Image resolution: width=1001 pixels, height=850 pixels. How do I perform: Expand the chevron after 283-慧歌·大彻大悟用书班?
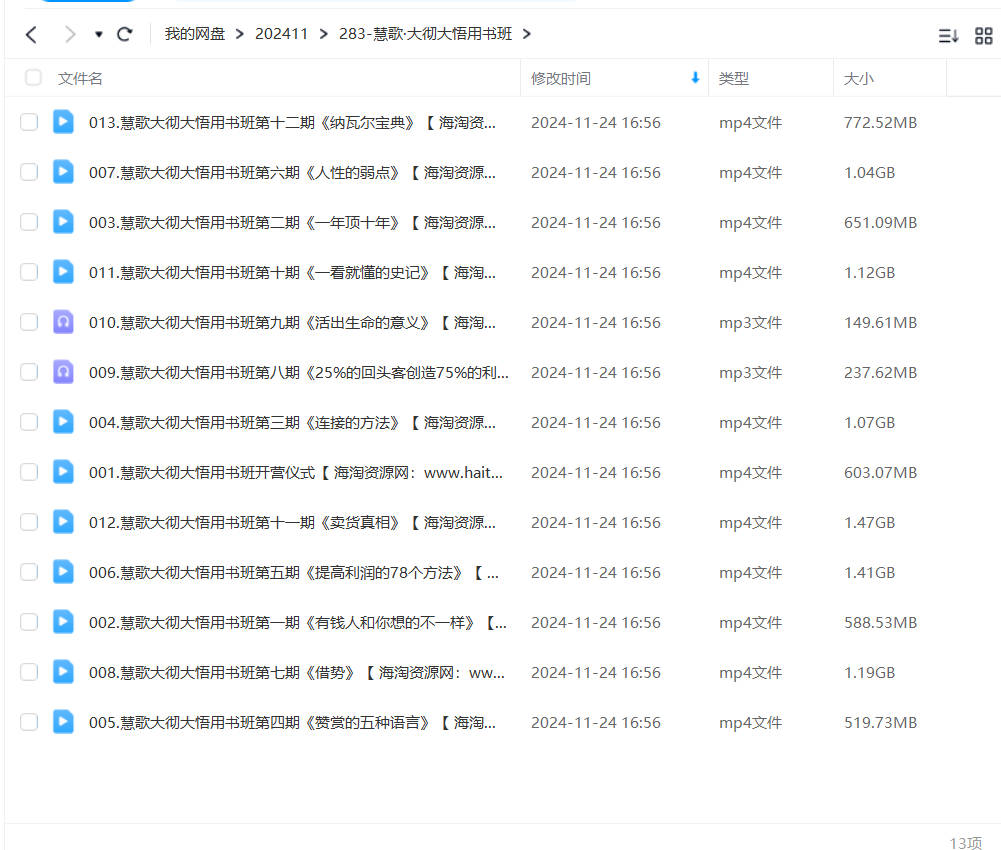[x=527, y=34]
